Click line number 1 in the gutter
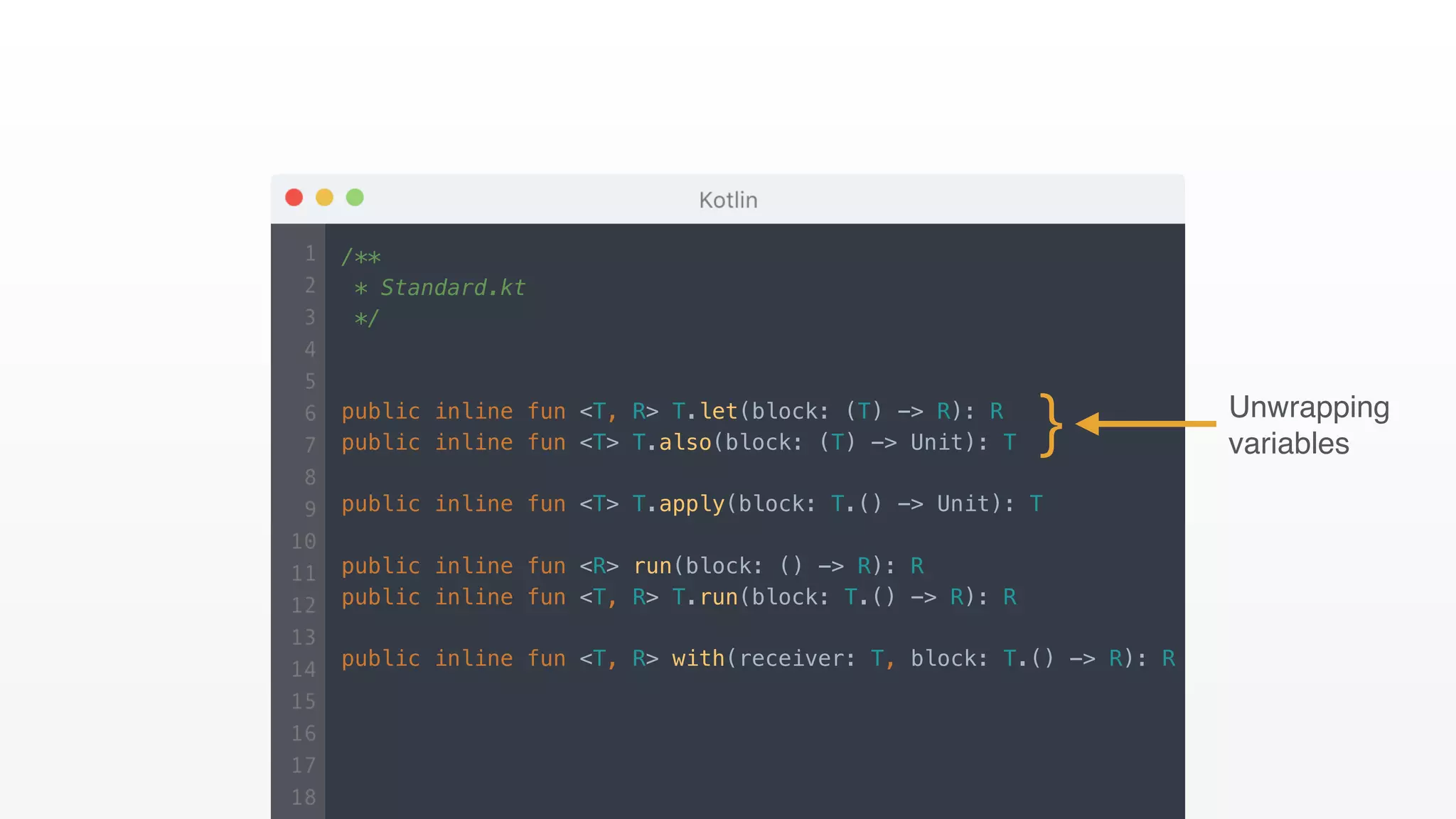This screenshot has width=1456, height=819. tap(310, 253)
